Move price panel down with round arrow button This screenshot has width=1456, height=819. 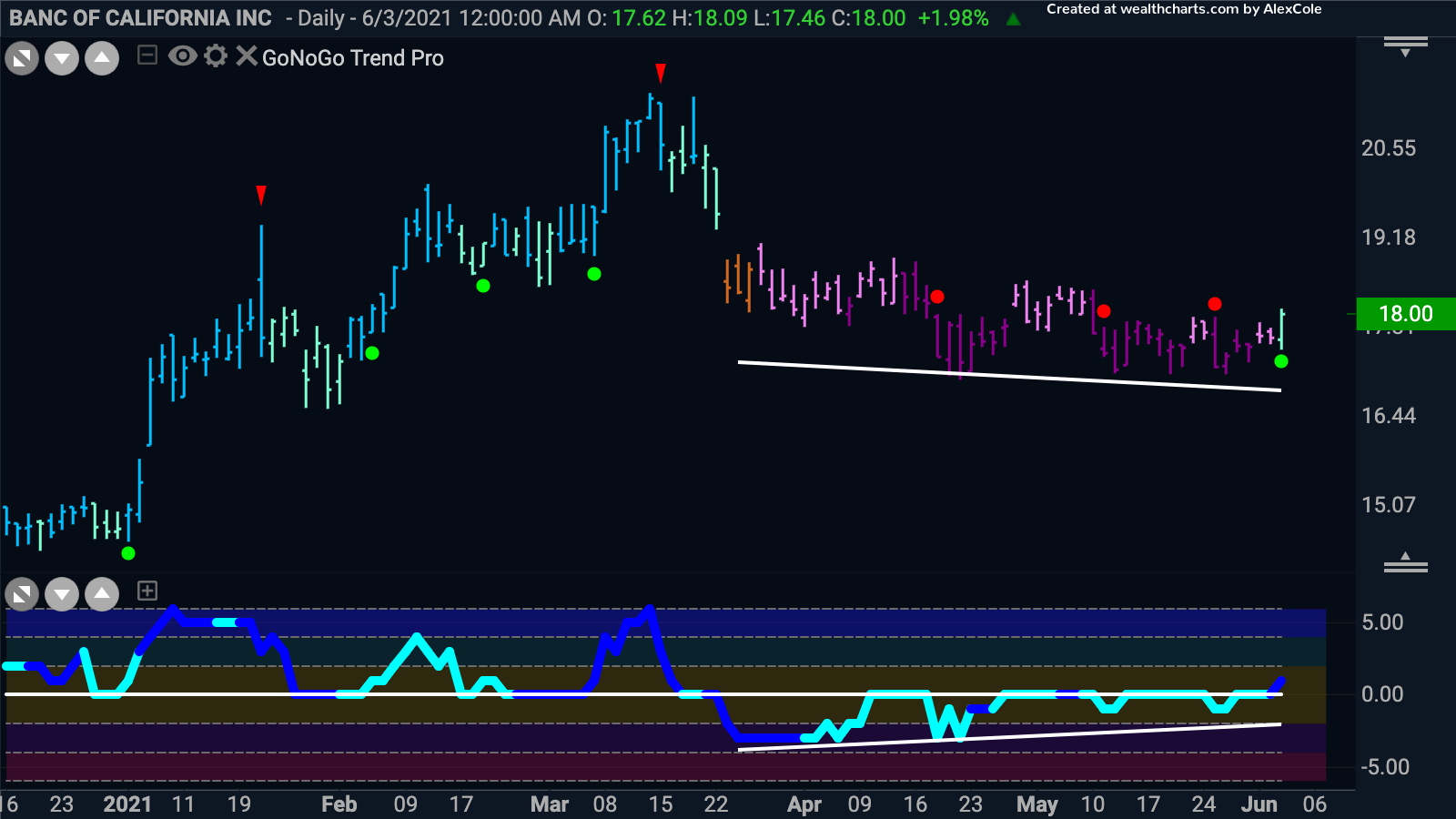click(x=62, y=59)
